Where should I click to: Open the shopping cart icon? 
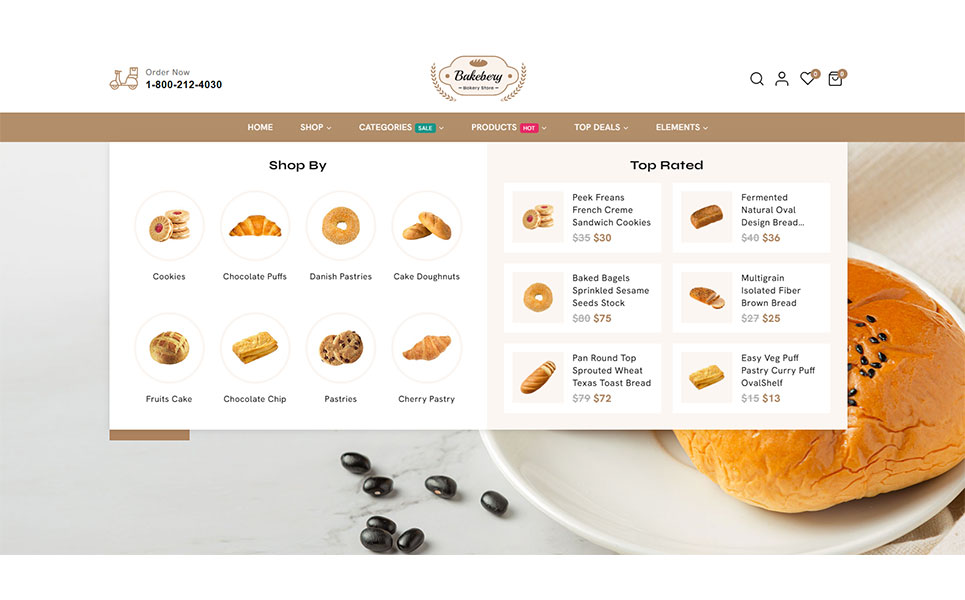pos(835,79)
